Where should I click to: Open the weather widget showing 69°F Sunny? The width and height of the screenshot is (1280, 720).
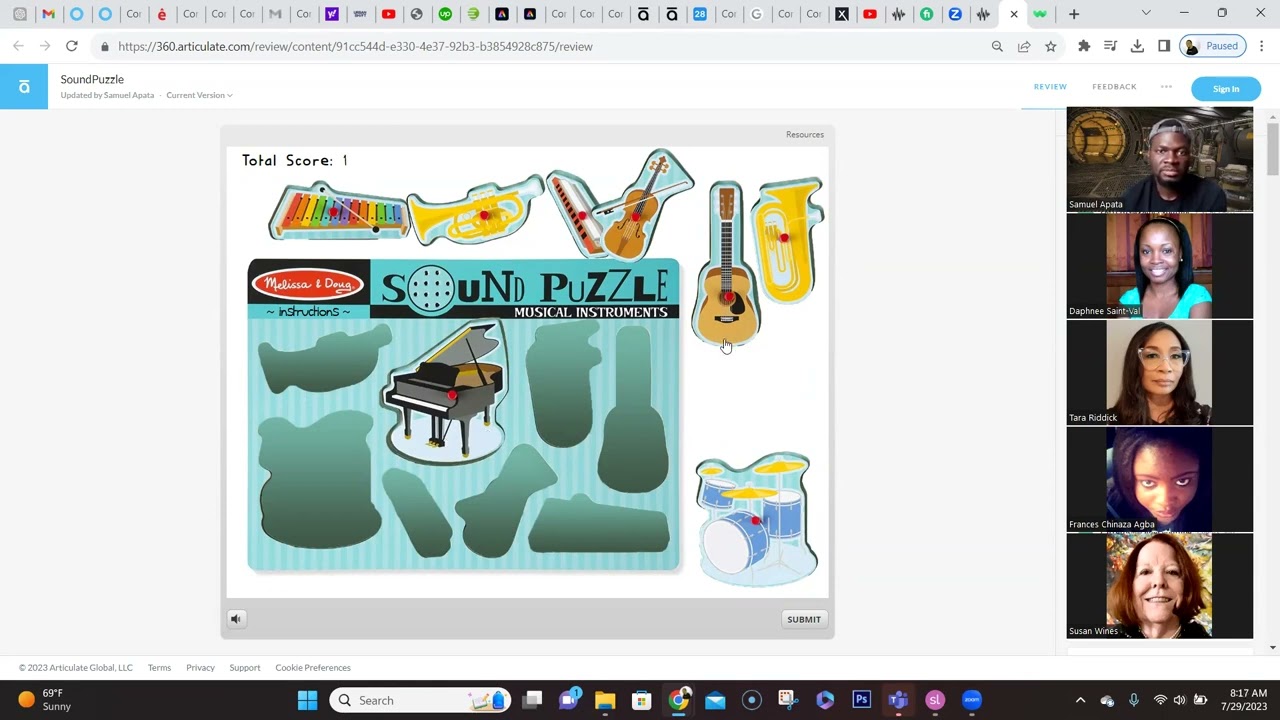tap(44, 700)
